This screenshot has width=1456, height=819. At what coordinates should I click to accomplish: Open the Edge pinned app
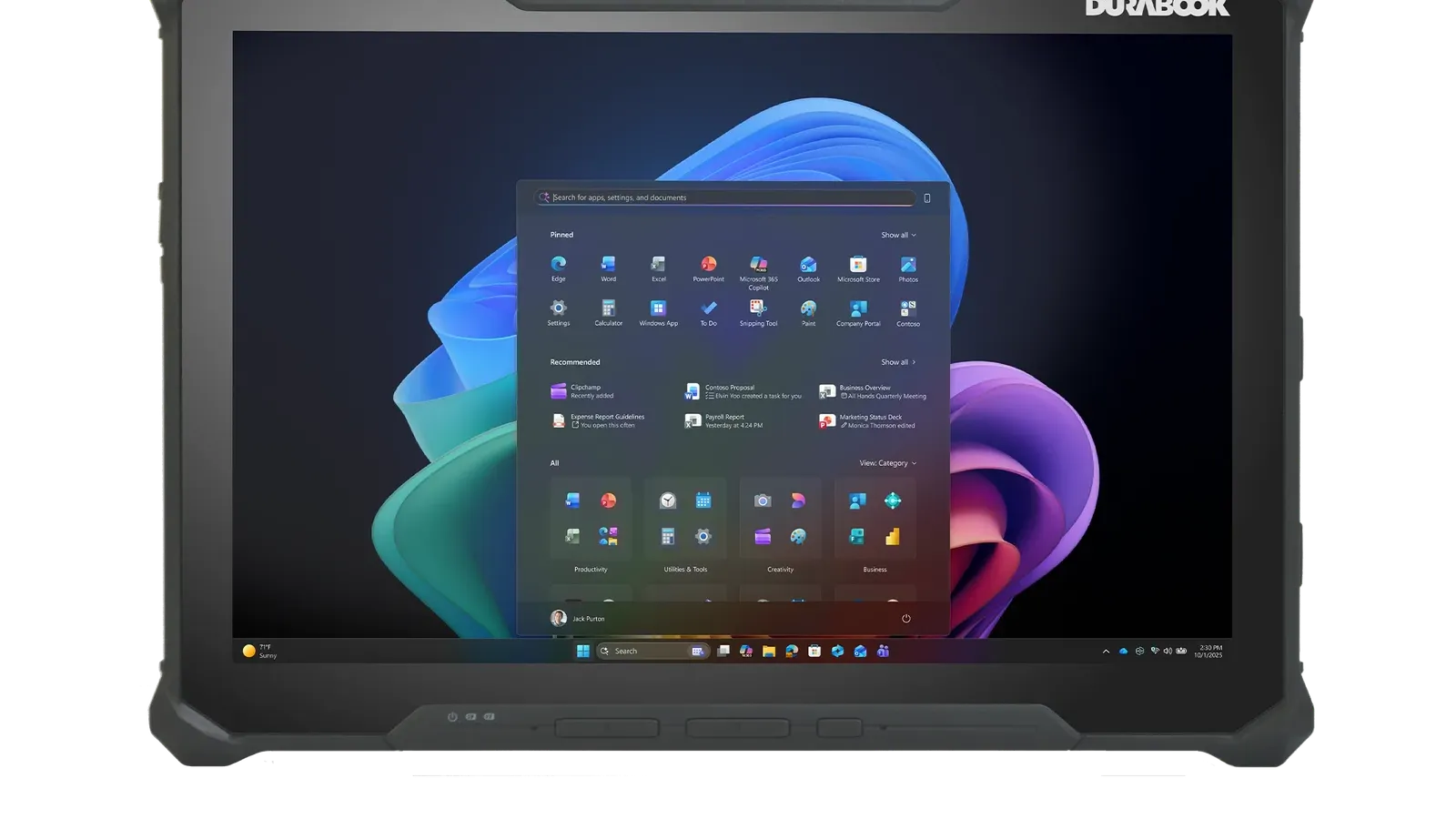559,268
